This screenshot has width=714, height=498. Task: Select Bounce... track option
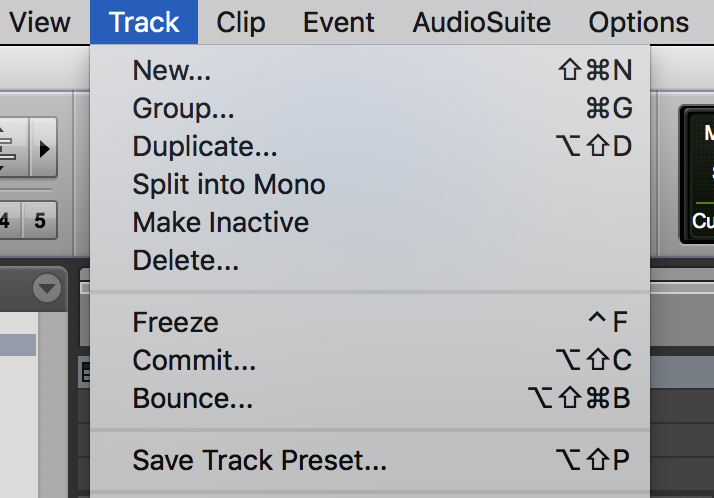click(x=370, y=398)
